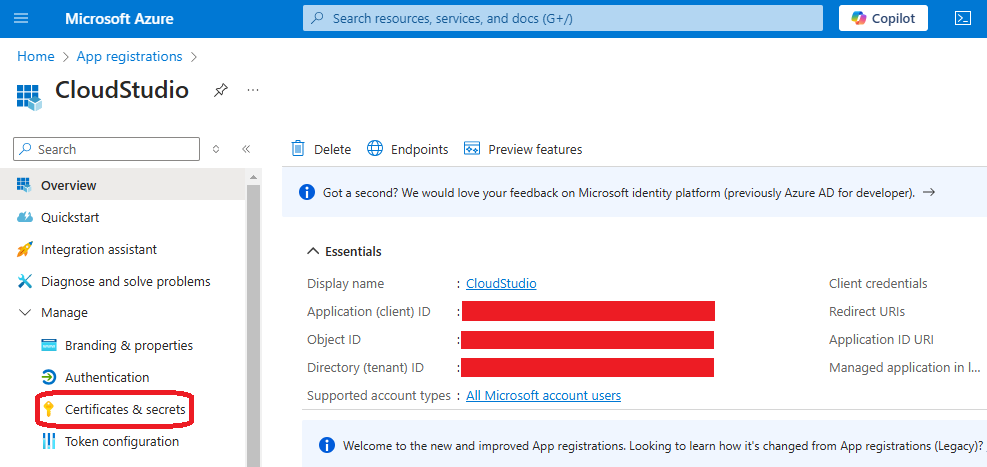
Task: Go to Token configuration
Action: click(121, 441)
